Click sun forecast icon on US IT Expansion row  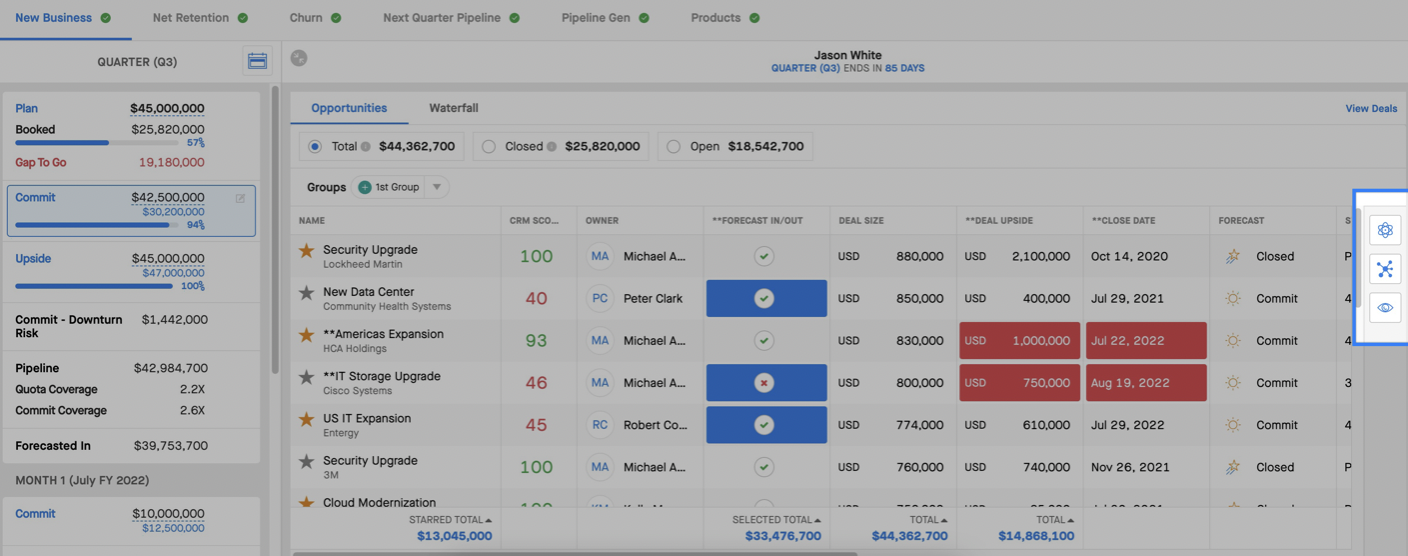coord(1233,425)
